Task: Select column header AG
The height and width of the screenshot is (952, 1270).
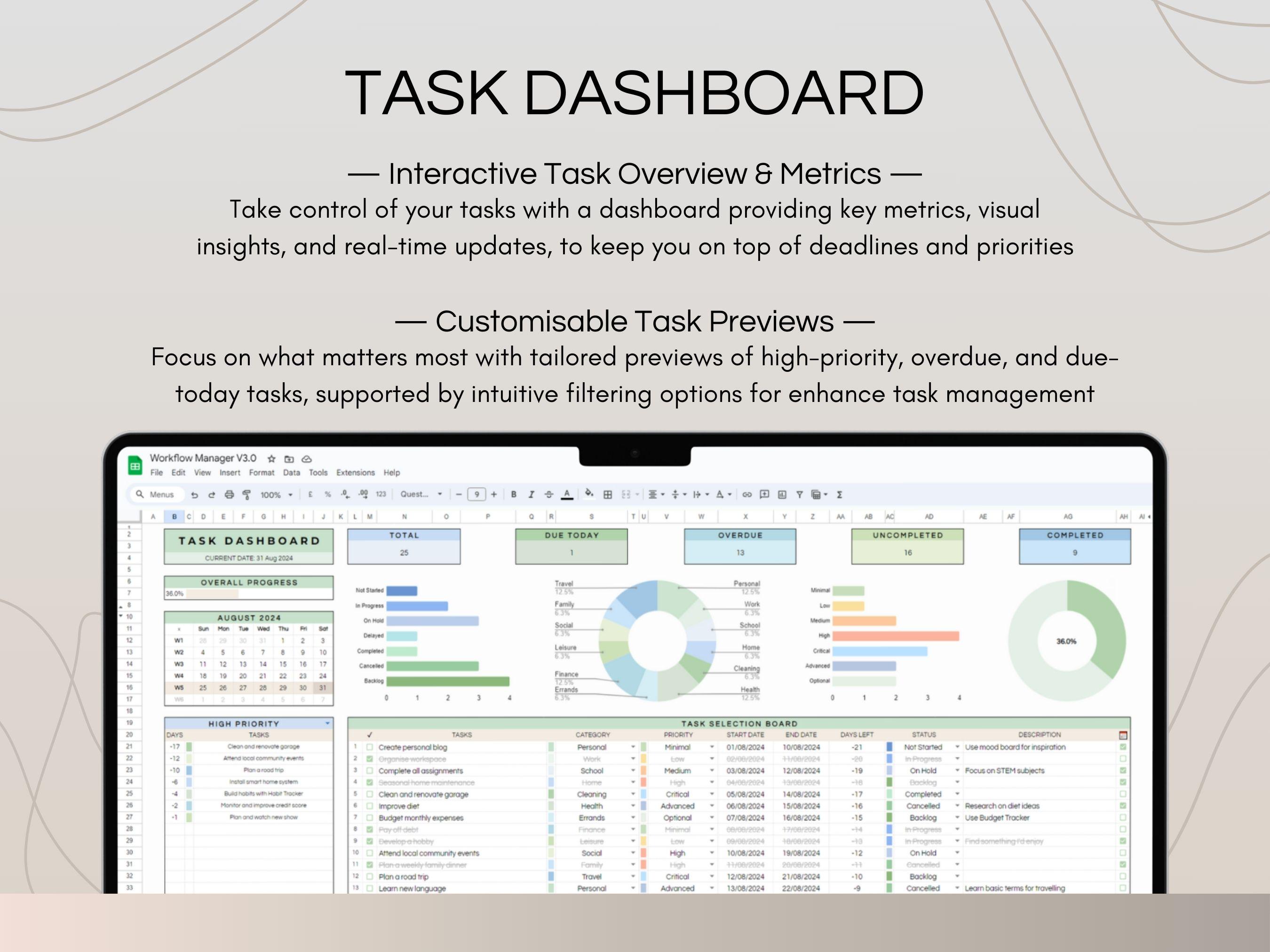Action: (x=1068, y=517)
